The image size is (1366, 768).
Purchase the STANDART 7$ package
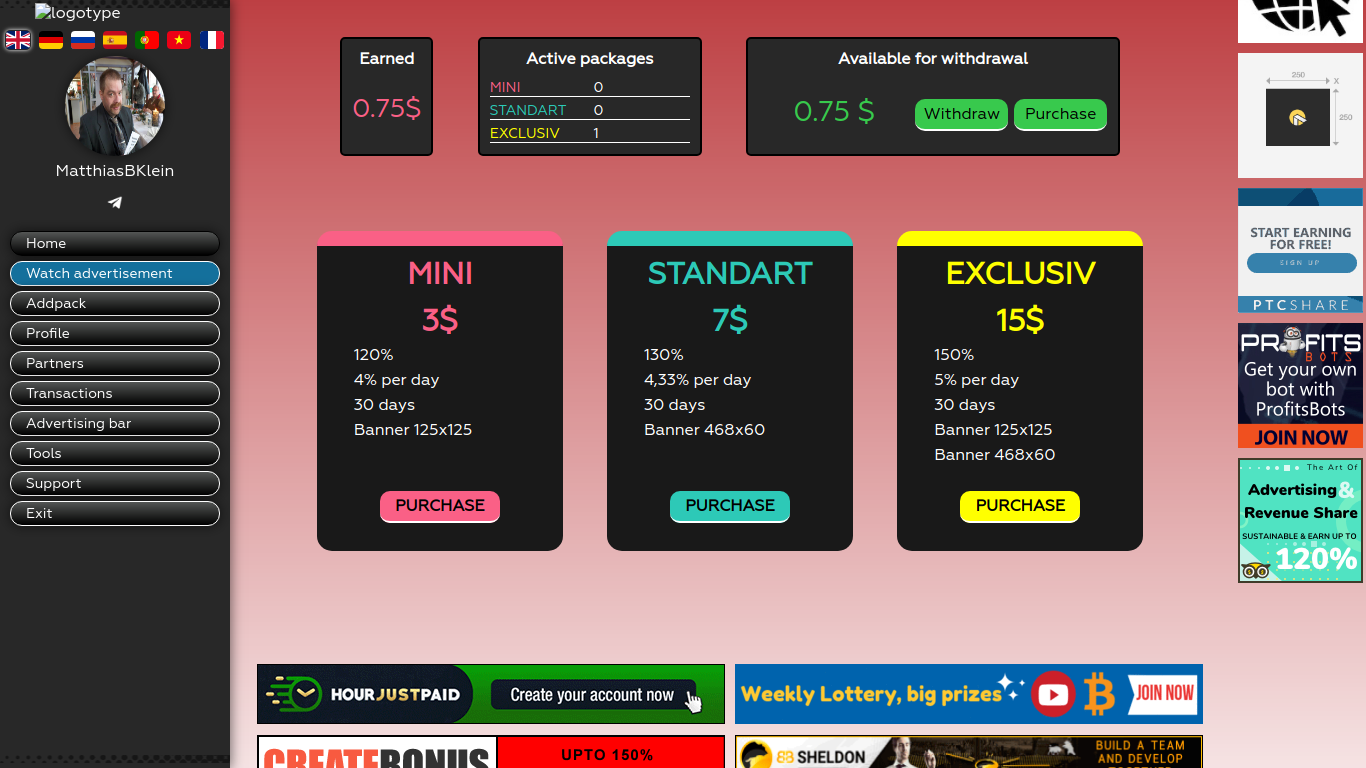(x=730, y=506)
